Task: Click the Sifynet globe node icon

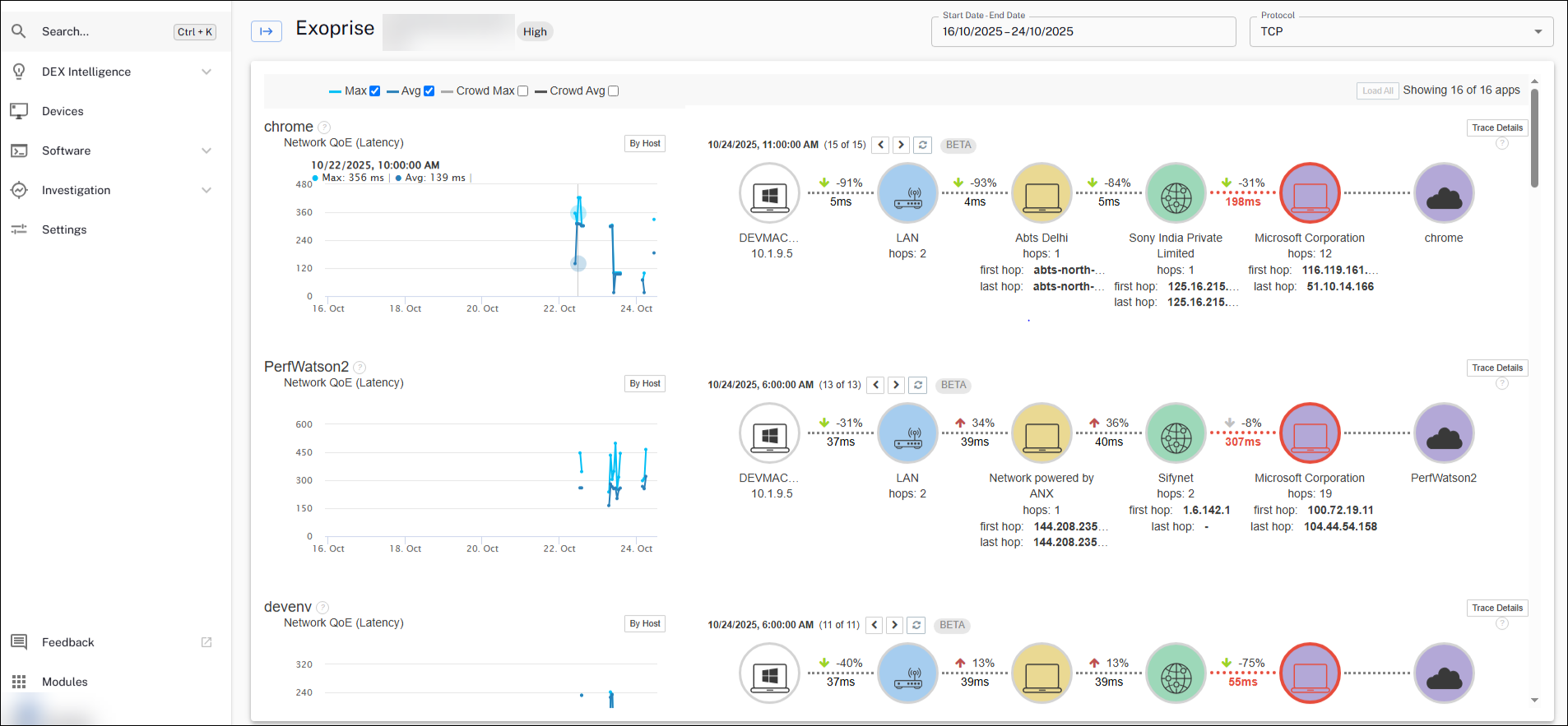Action: (1176, 433)
